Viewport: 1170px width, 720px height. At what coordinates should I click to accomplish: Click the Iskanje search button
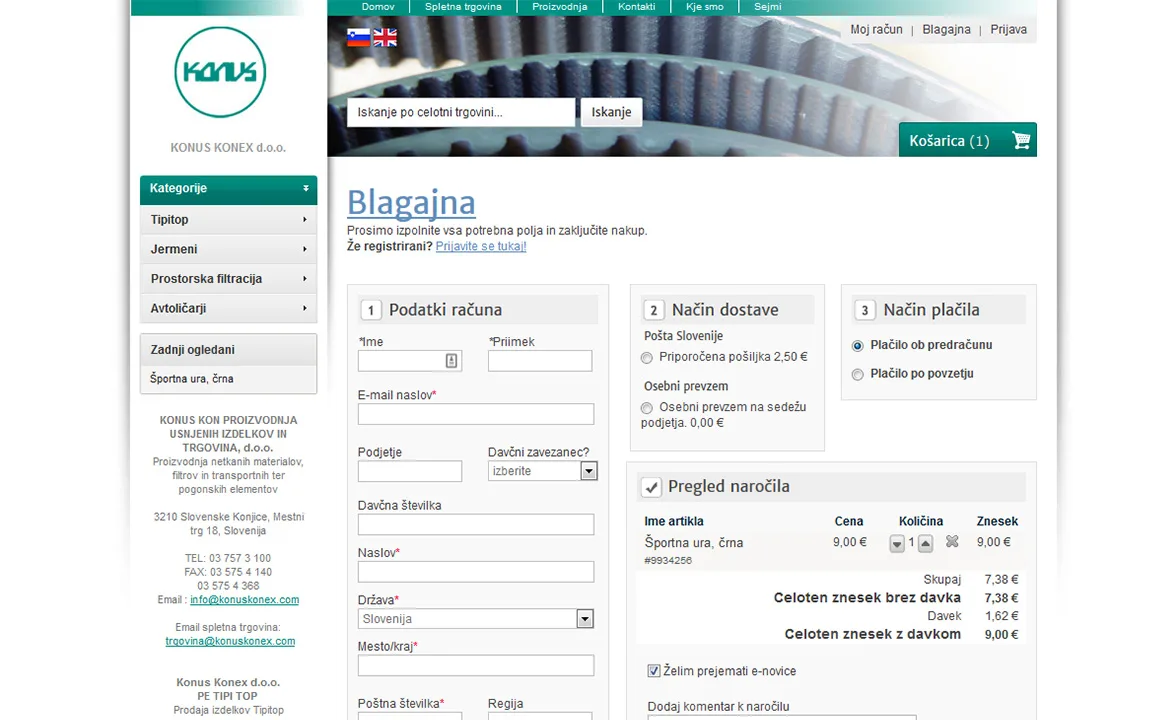611,112
